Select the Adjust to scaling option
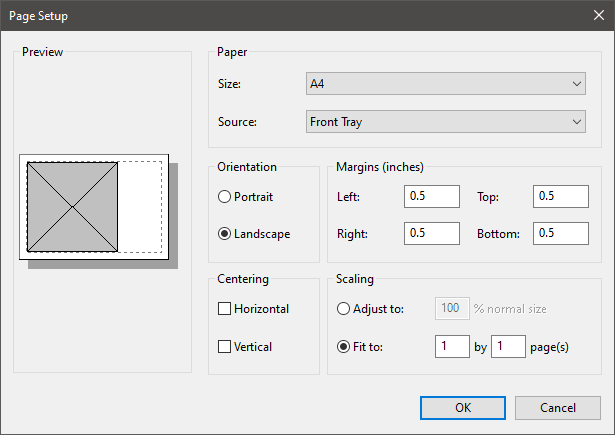This screenshot has height=435, width=615. coord(344,309)
